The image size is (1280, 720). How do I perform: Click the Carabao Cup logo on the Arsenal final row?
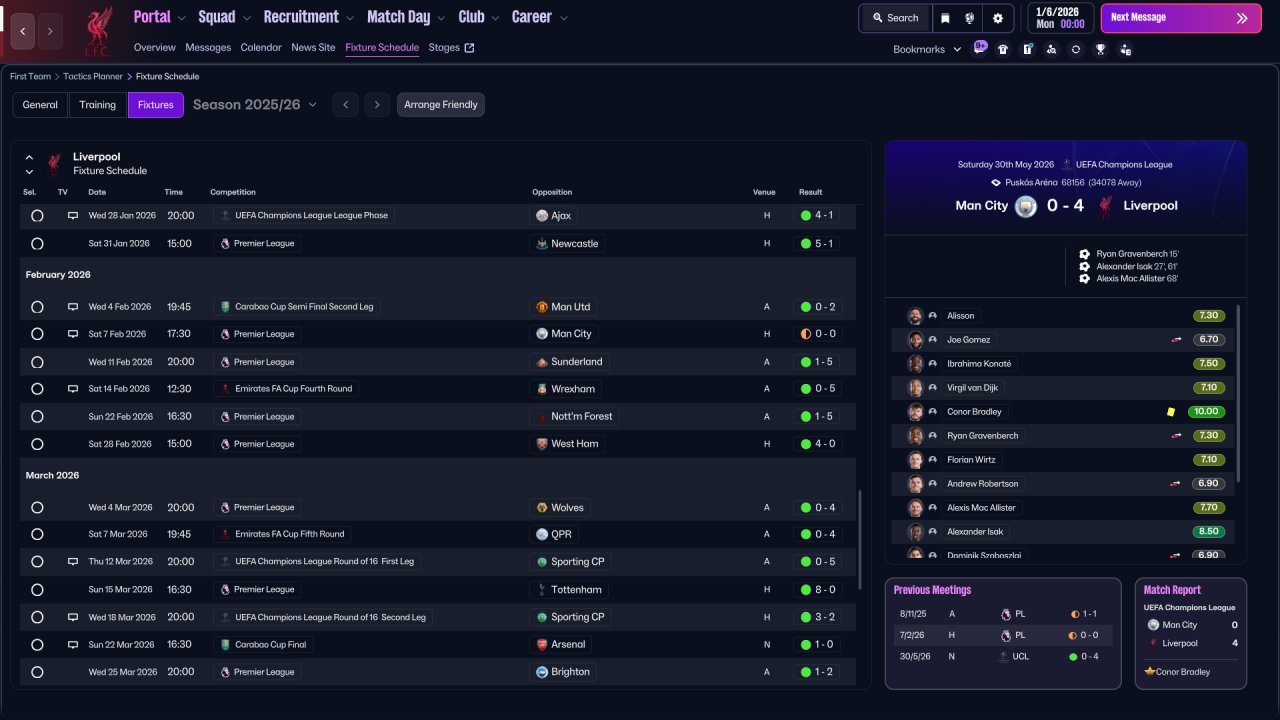coord(225,644)
